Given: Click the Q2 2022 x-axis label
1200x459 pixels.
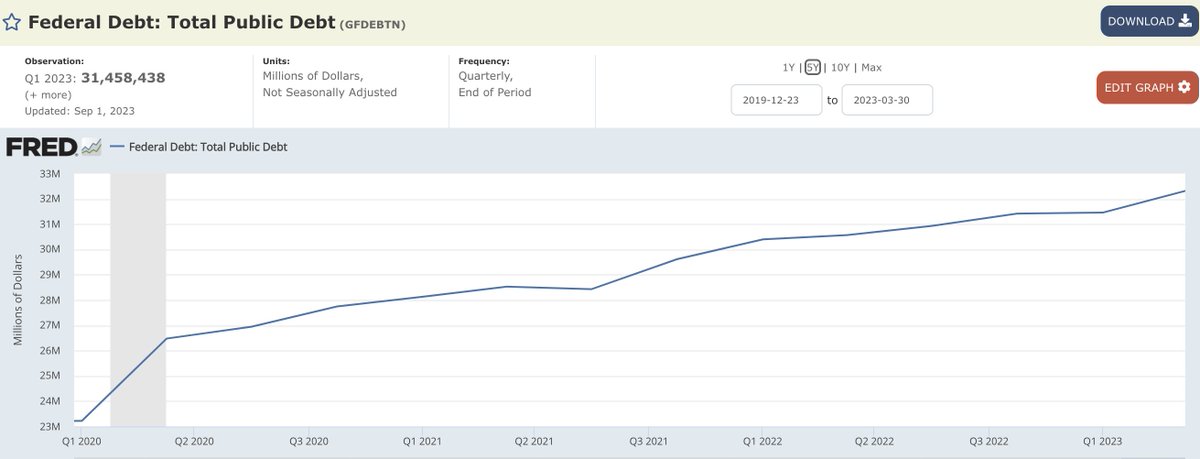Looking at the screenshot, I should point(876,441).
